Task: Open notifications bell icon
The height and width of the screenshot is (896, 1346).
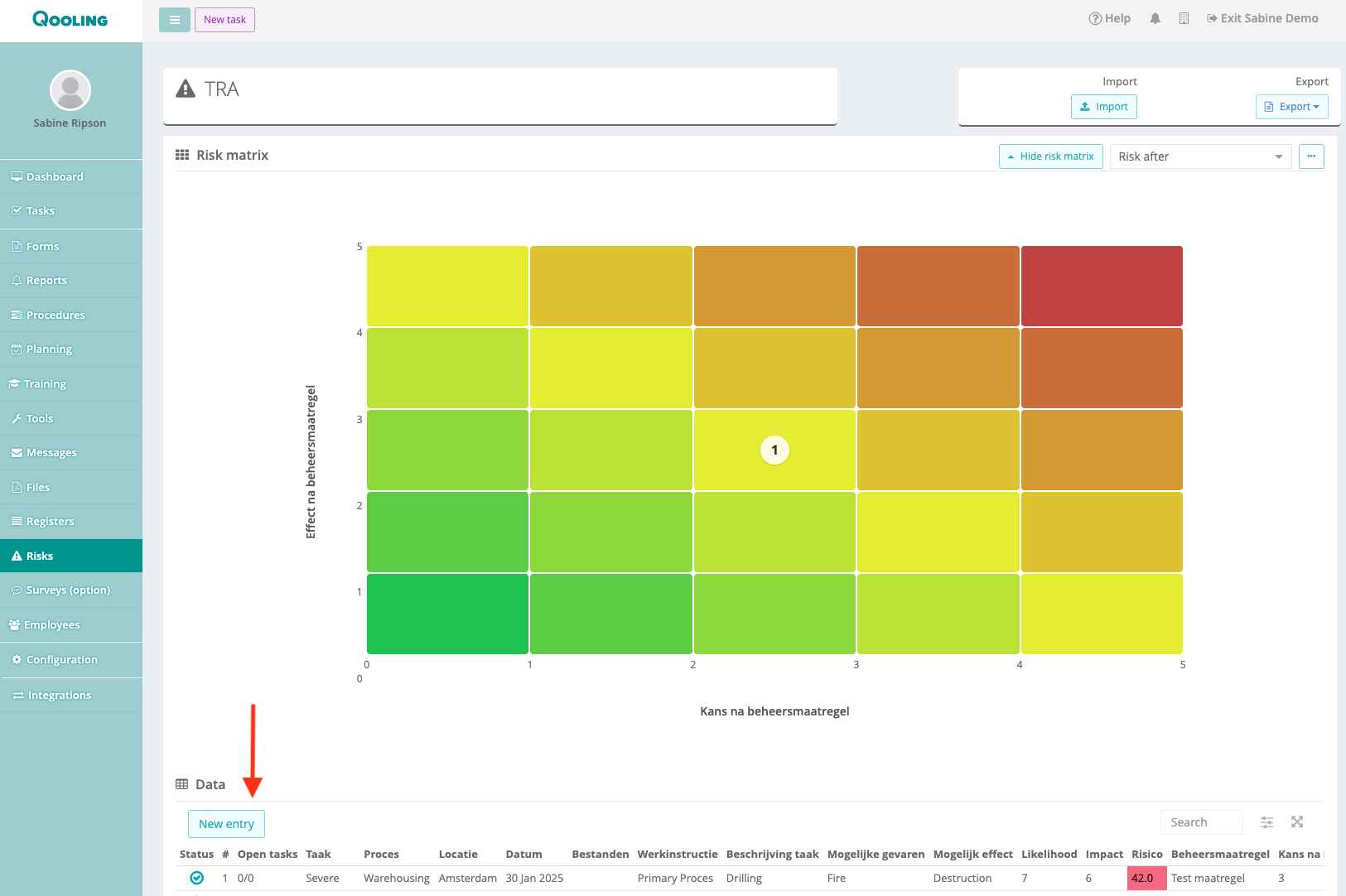Action: 1155,18
